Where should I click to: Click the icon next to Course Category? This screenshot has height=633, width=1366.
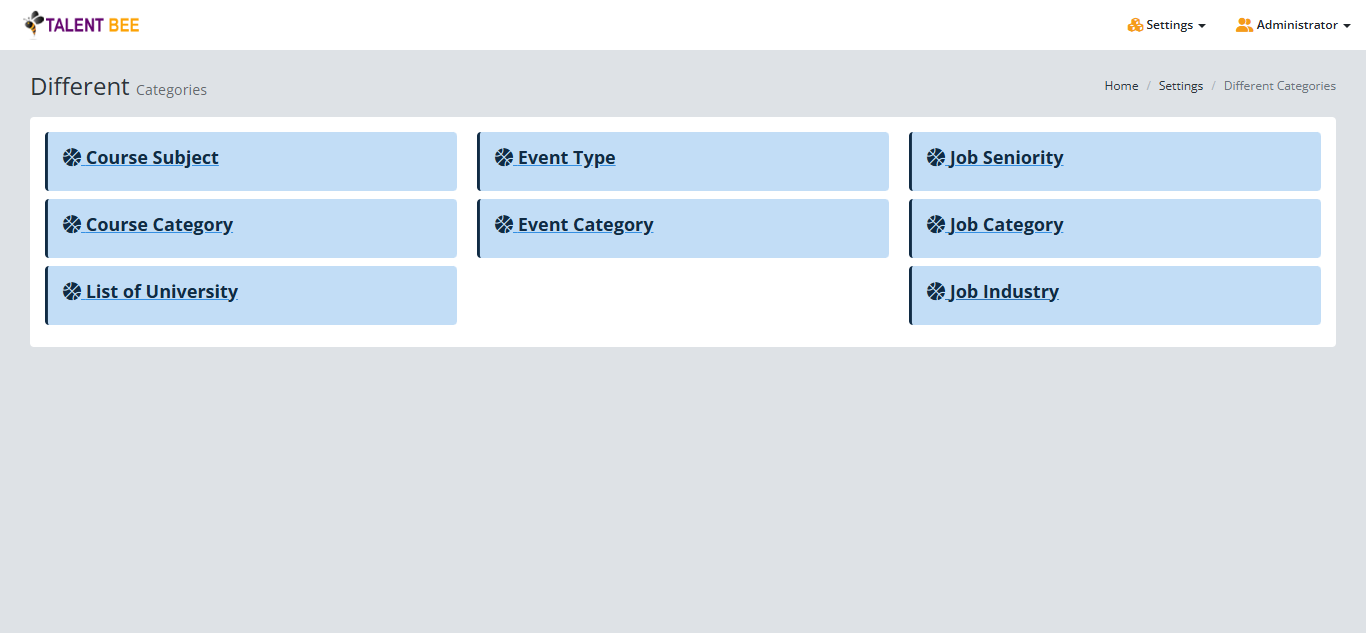click(x=71, y=223)
